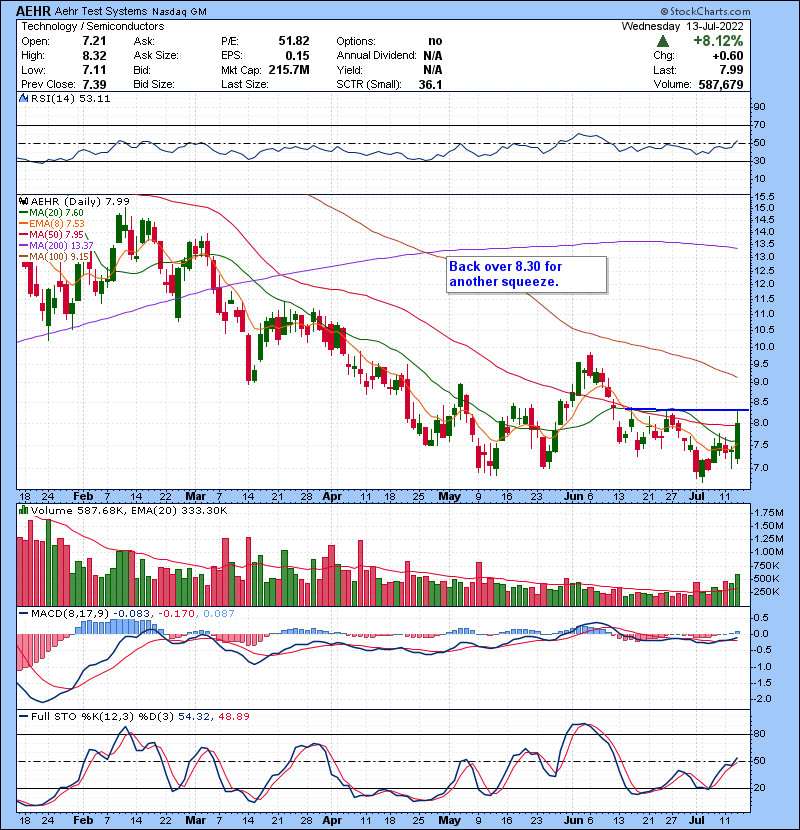Click the Options value no
Image resolution: width=800 pixels, height=830 pixels.
(x=435, y=41)
